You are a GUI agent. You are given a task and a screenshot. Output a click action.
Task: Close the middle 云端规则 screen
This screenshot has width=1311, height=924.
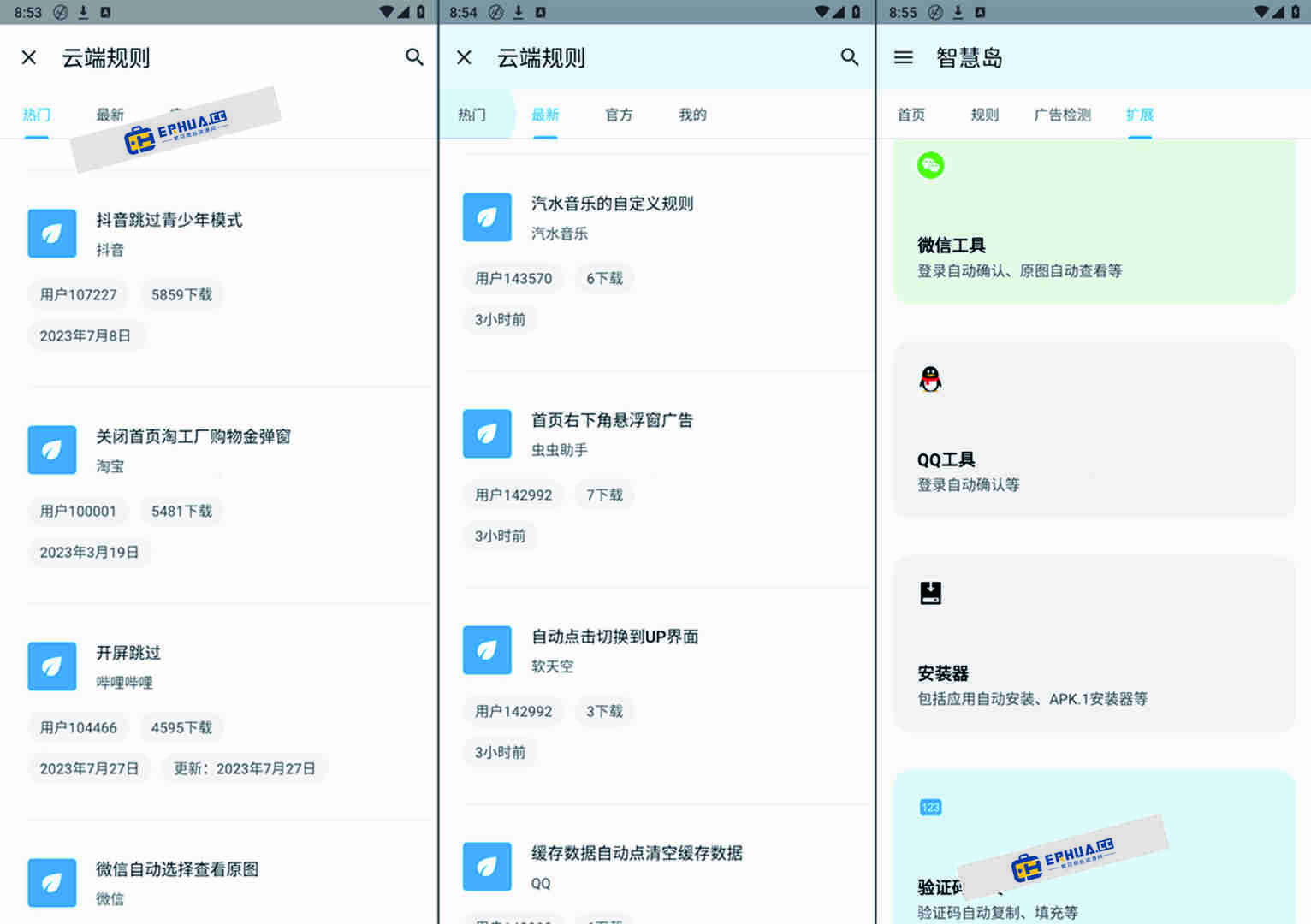tap(464, 57)
